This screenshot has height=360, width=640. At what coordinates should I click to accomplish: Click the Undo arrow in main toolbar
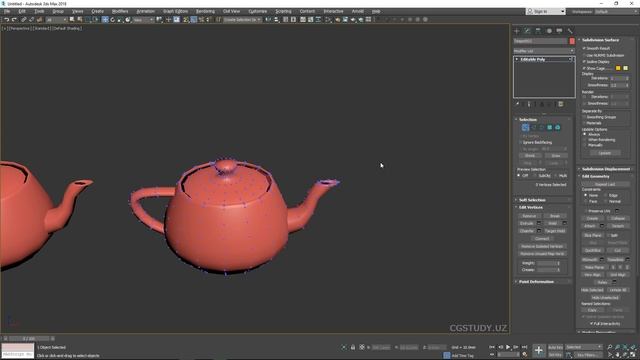pyautogui.click(x=7, y=20)
